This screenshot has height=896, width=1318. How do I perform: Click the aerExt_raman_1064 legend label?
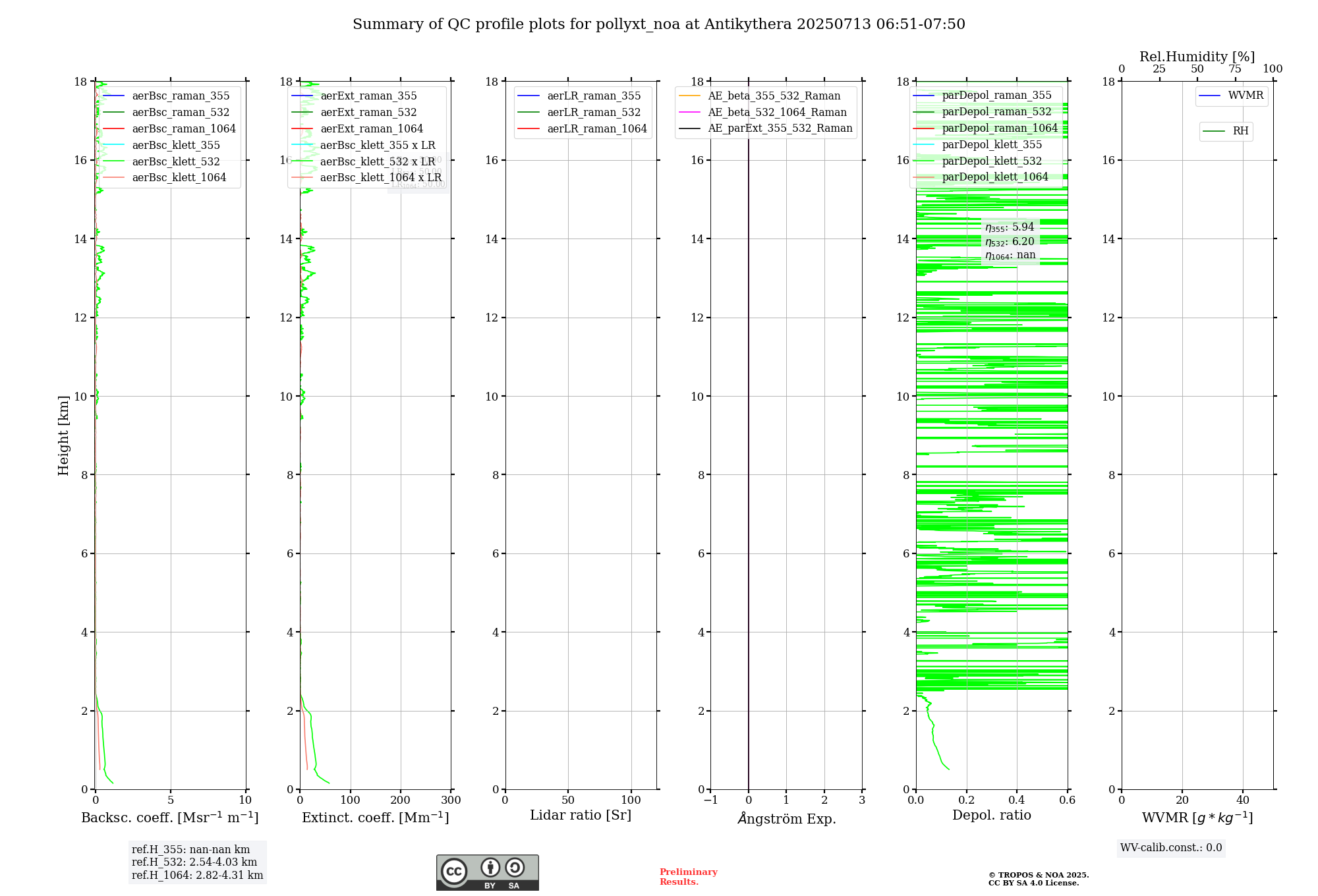click(372, 129)
